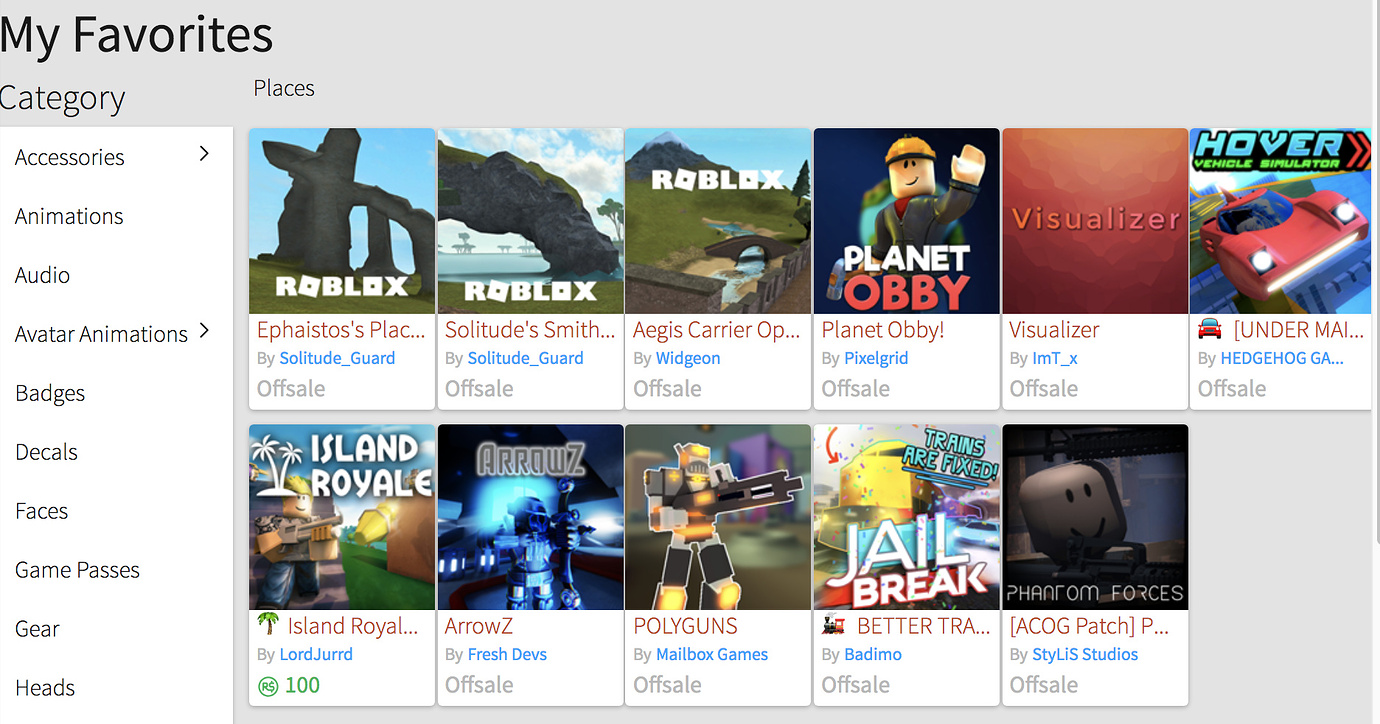Select the Audio category
Screen dimensions: 1380x724
coord(42,275)
